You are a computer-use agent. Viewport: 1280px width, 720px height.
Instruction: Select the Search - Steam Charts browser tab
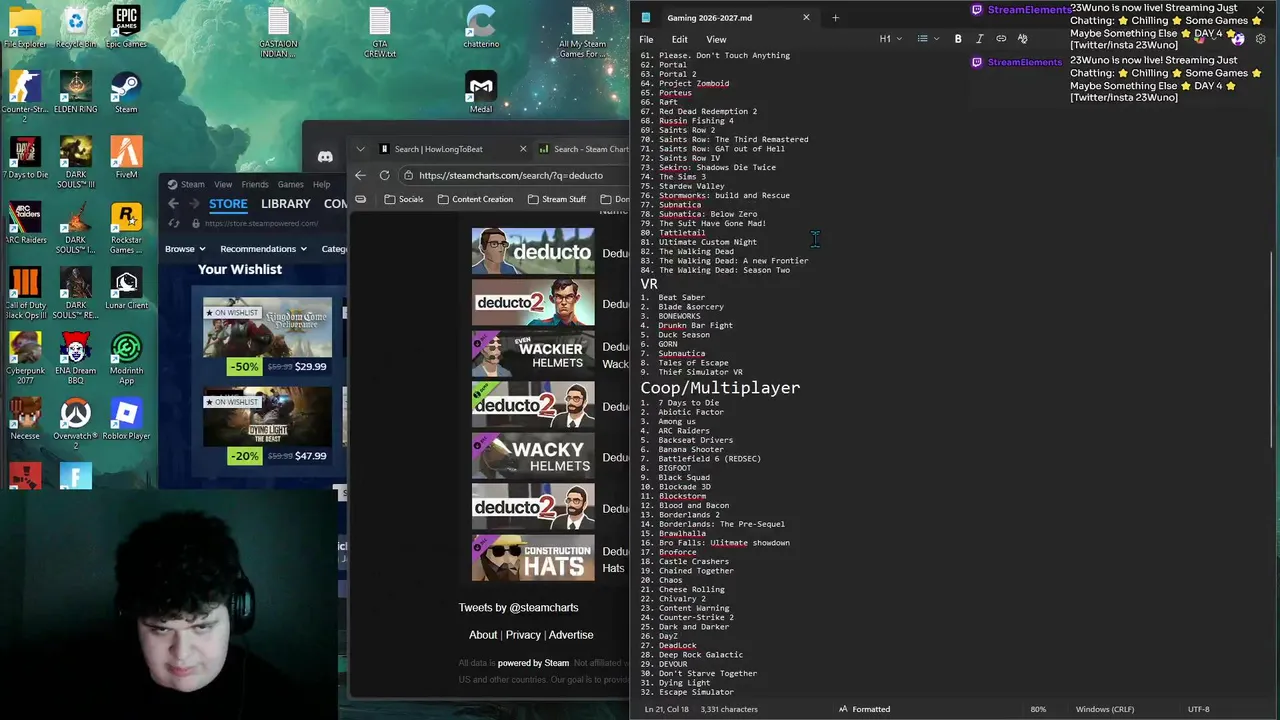tap(583, 149)
